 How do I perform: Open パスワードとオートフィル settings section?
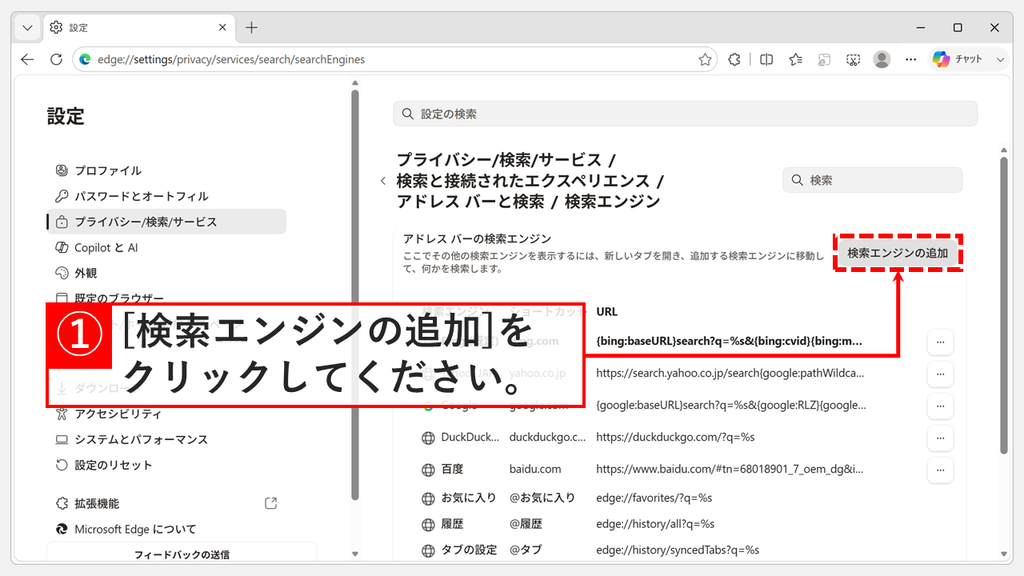click(167, 196)
